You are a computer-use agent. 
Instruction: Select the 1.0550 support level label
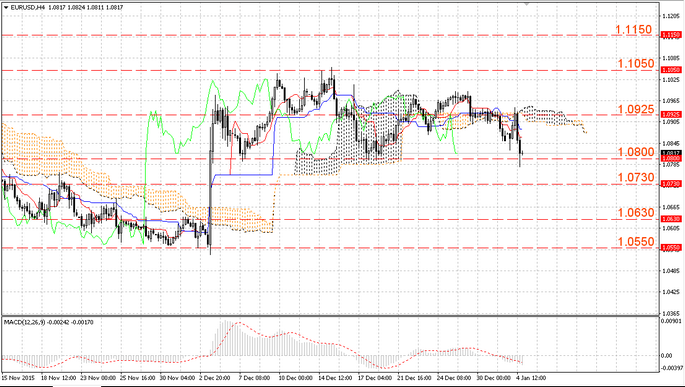636,242
